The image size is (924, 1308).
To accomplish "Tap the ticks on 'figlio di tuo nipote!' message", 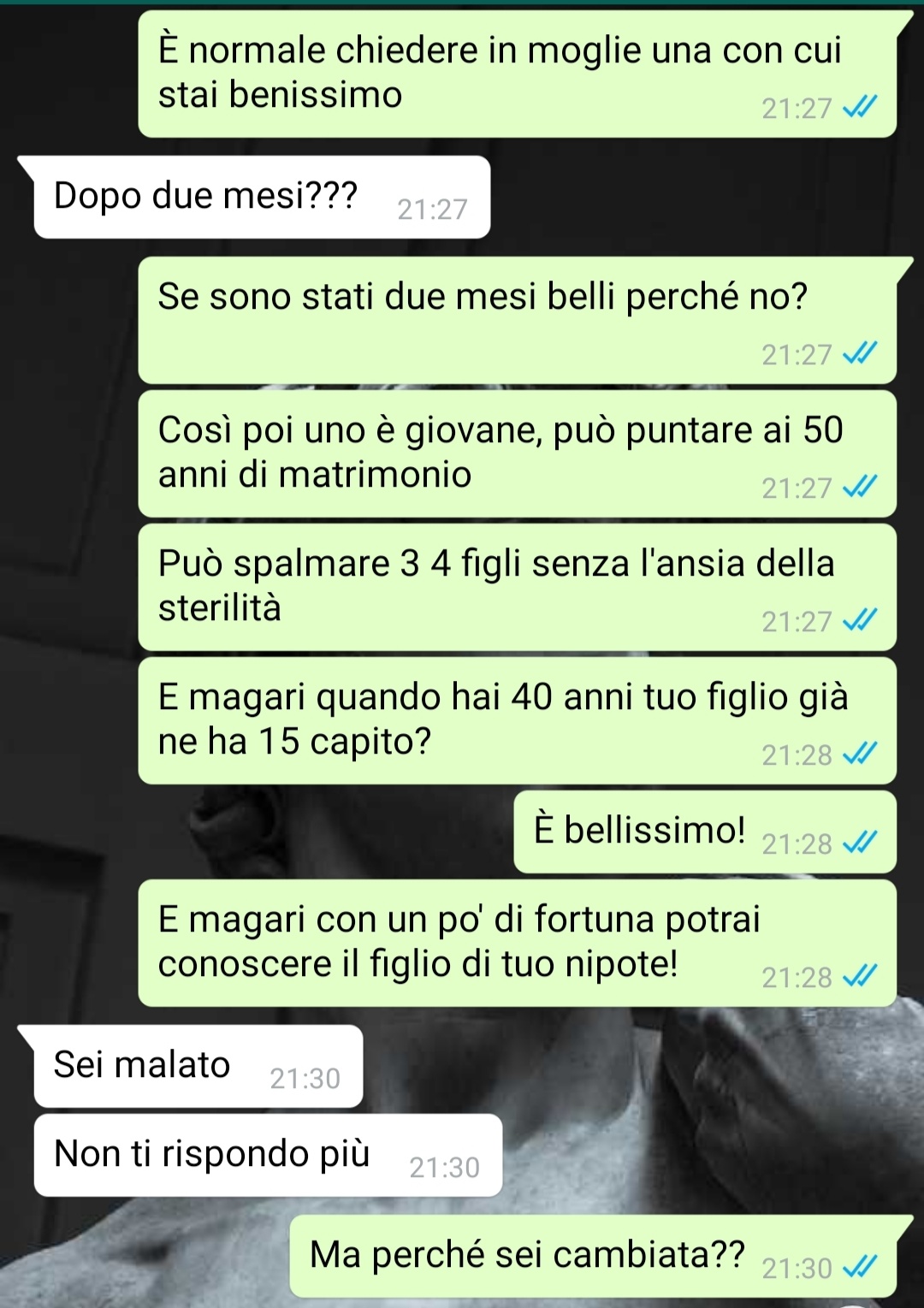I will pos(860,976).
